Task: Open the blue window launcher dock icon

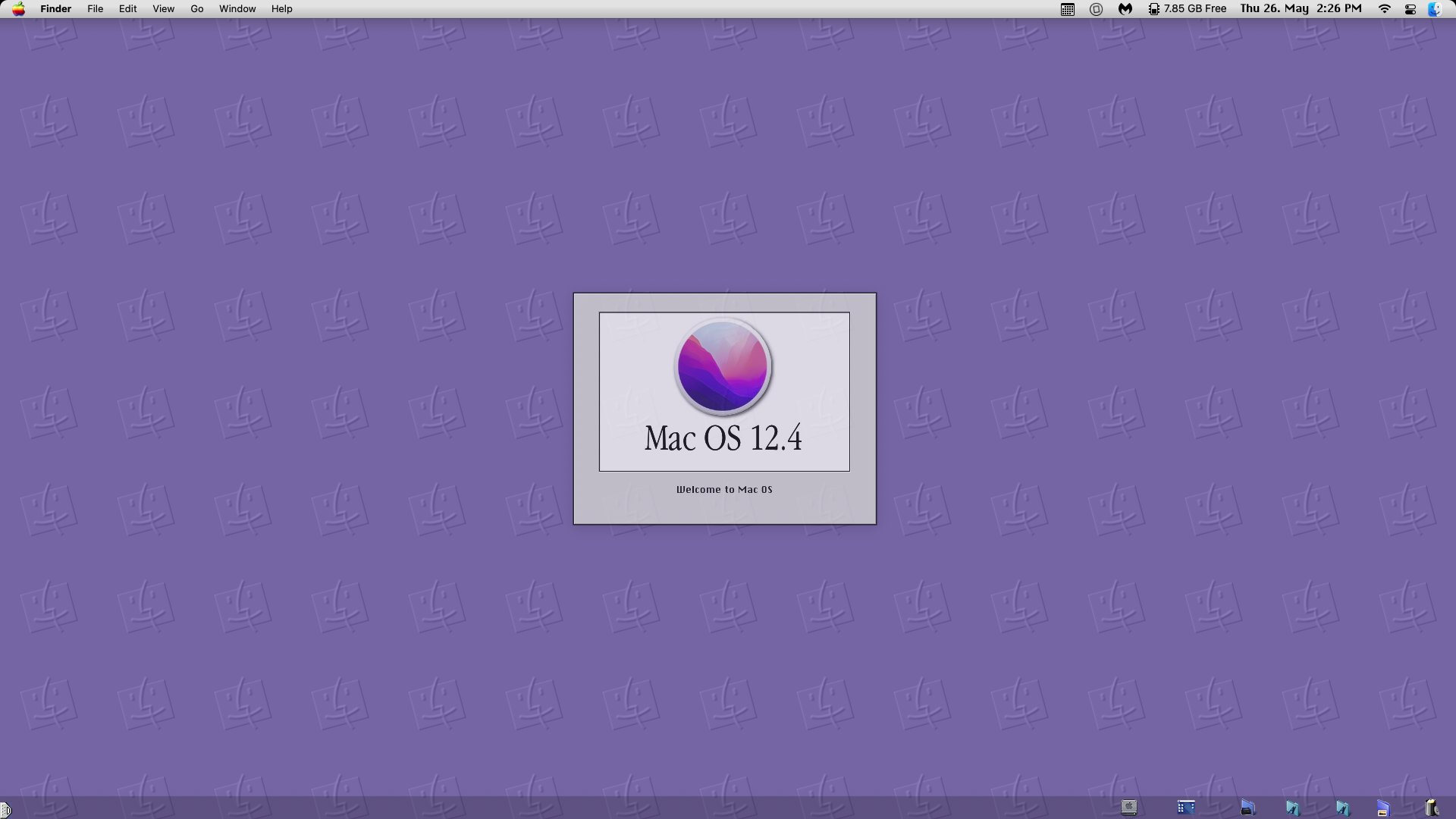Action: (x=1186, y=808)
